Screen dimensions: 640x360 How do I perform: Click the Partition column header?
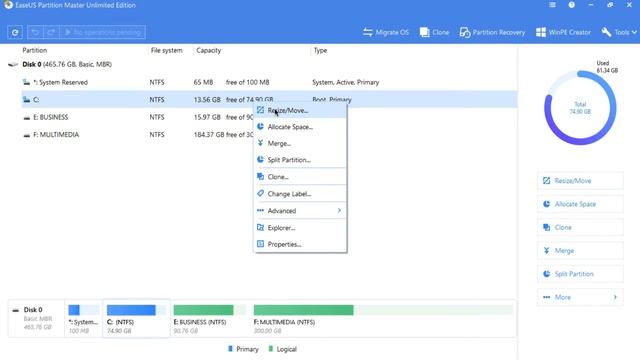coord(35,50)
